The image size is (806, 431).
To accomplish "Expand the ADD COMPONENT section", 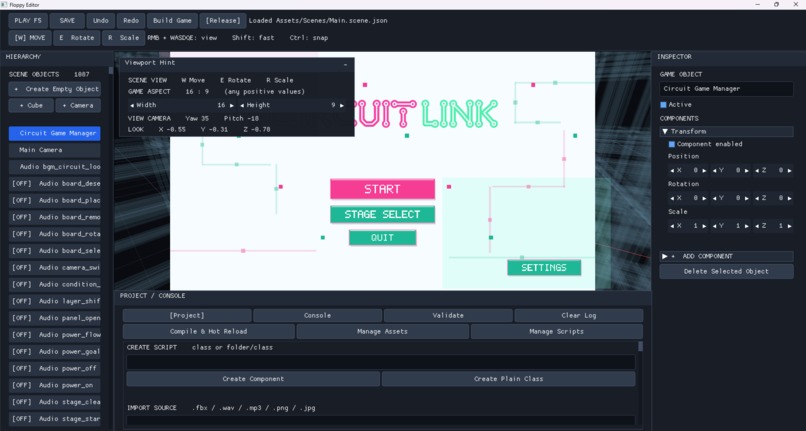I will [x=726, y=256].
